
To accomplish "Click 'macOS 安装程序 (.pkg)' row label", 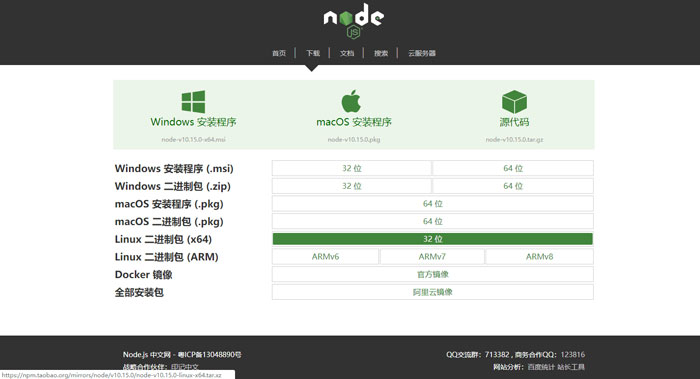I will point(169,204).
